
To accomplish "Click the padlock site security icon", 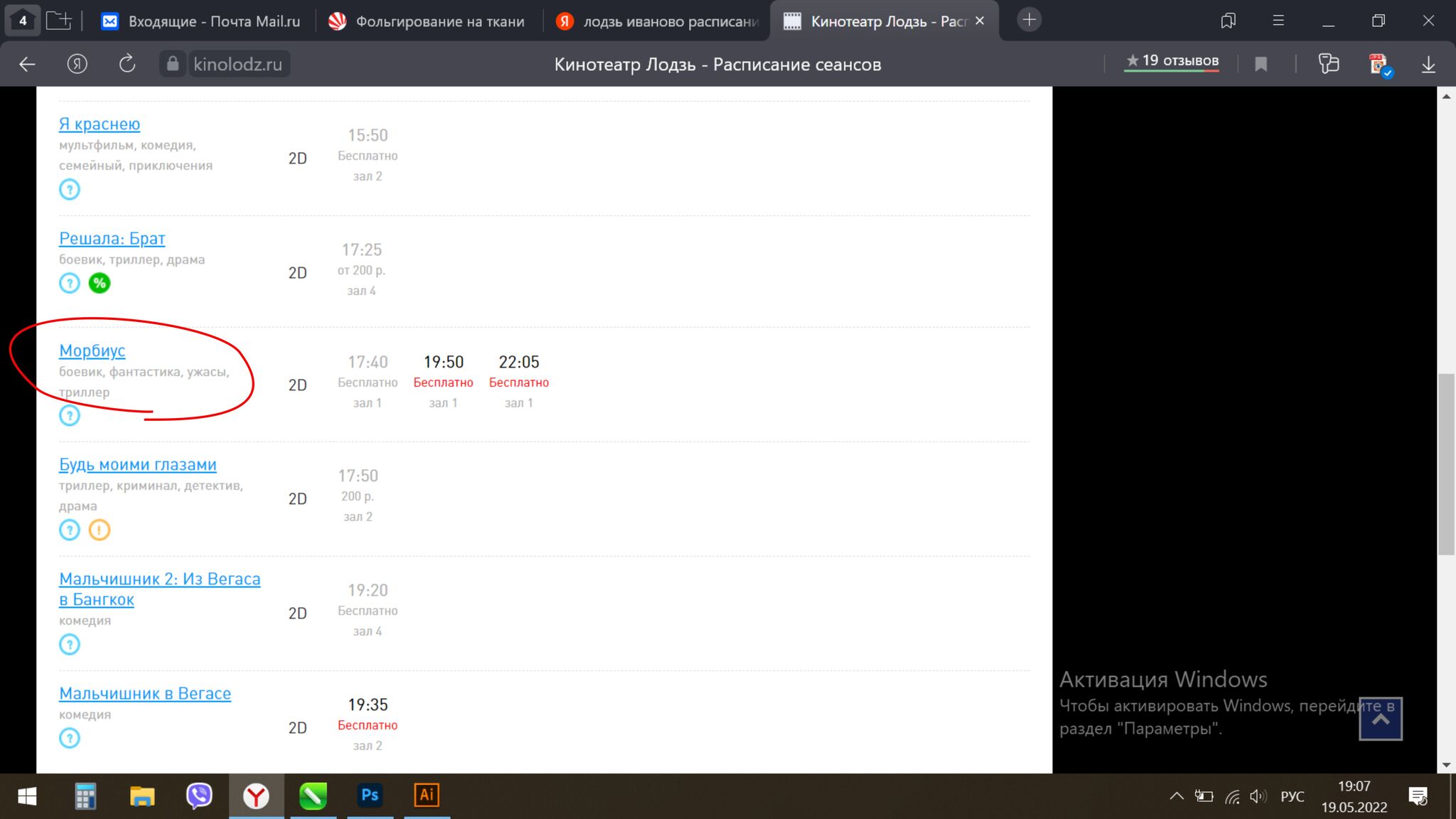I will point(173,64).
